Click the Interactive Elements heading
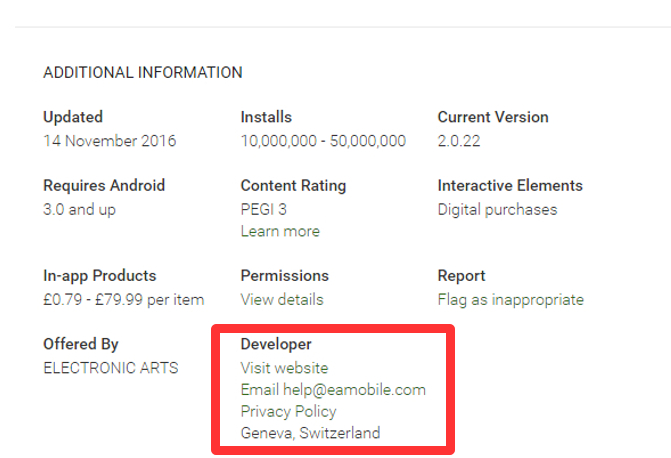 (x=510, y=185)
